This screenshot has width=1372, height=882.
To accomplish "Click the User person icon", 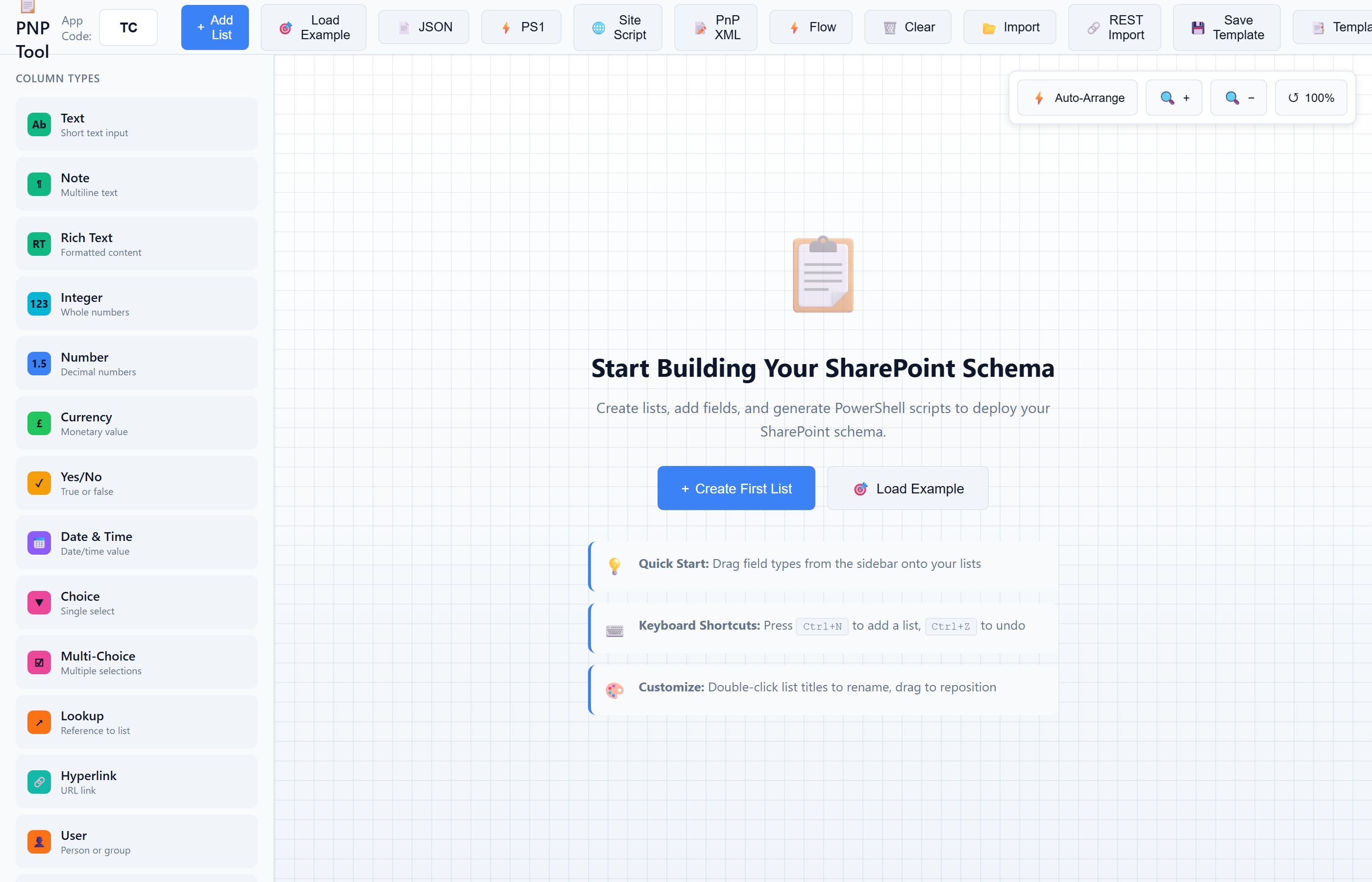I will point(39,841).
